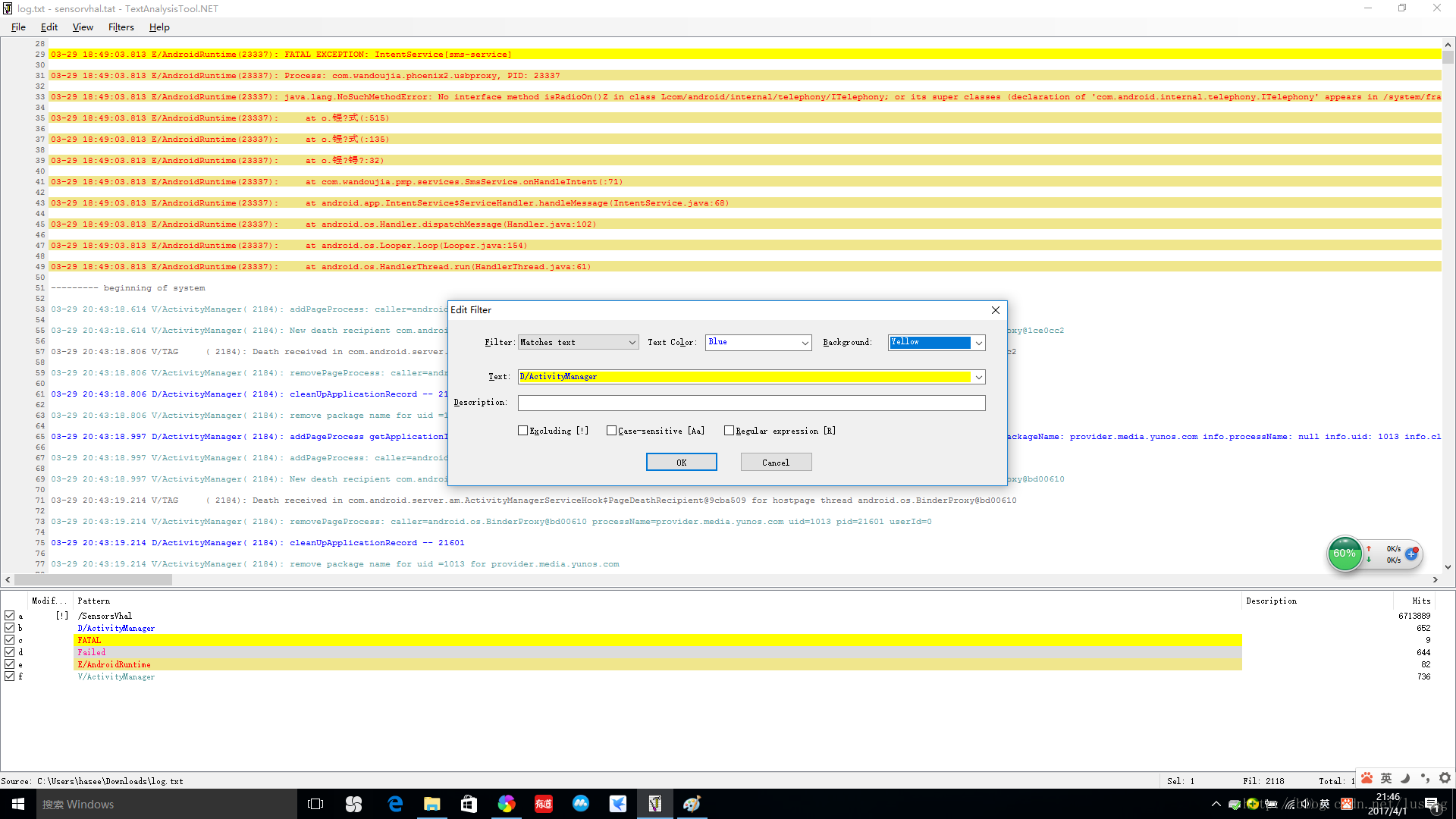Select the yellow FATAL filter row
The image size is (1456, 819).
(658, 640)
